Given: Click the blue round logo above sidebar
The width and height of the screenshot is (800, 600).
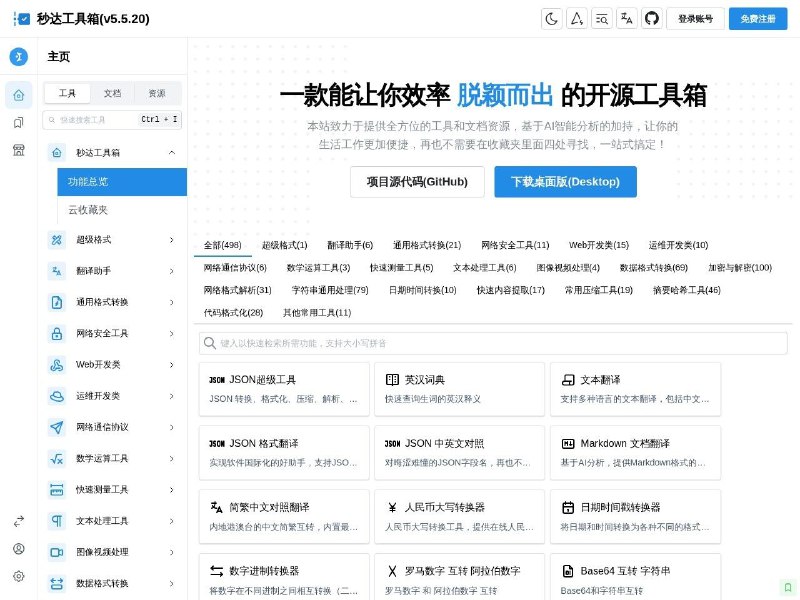Looking at the screenshot, I should [x=19, y=57].
